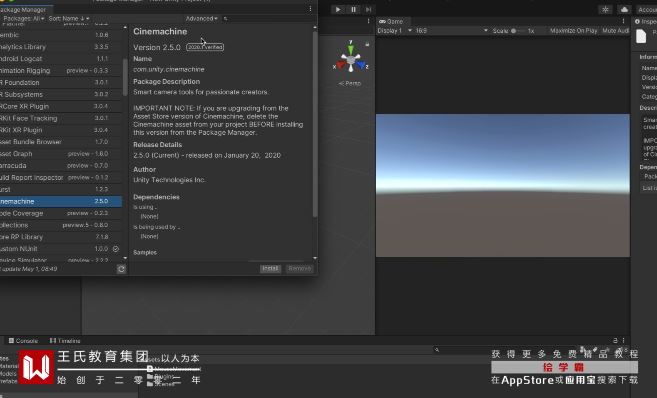The width and height of the screenshot is (657, 398).
Task: Open the cloud services icon
Action: pos(624,9)
